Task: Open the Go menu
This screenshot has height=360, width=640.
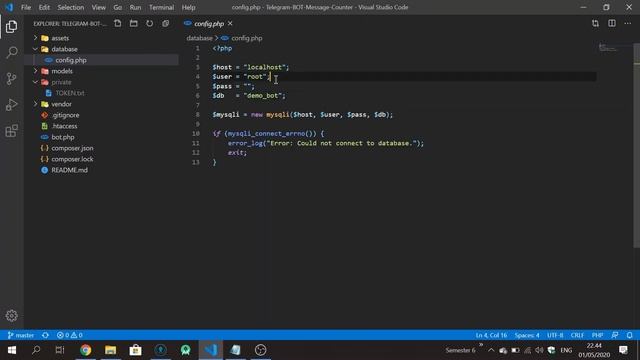Action: pos(118,7)
